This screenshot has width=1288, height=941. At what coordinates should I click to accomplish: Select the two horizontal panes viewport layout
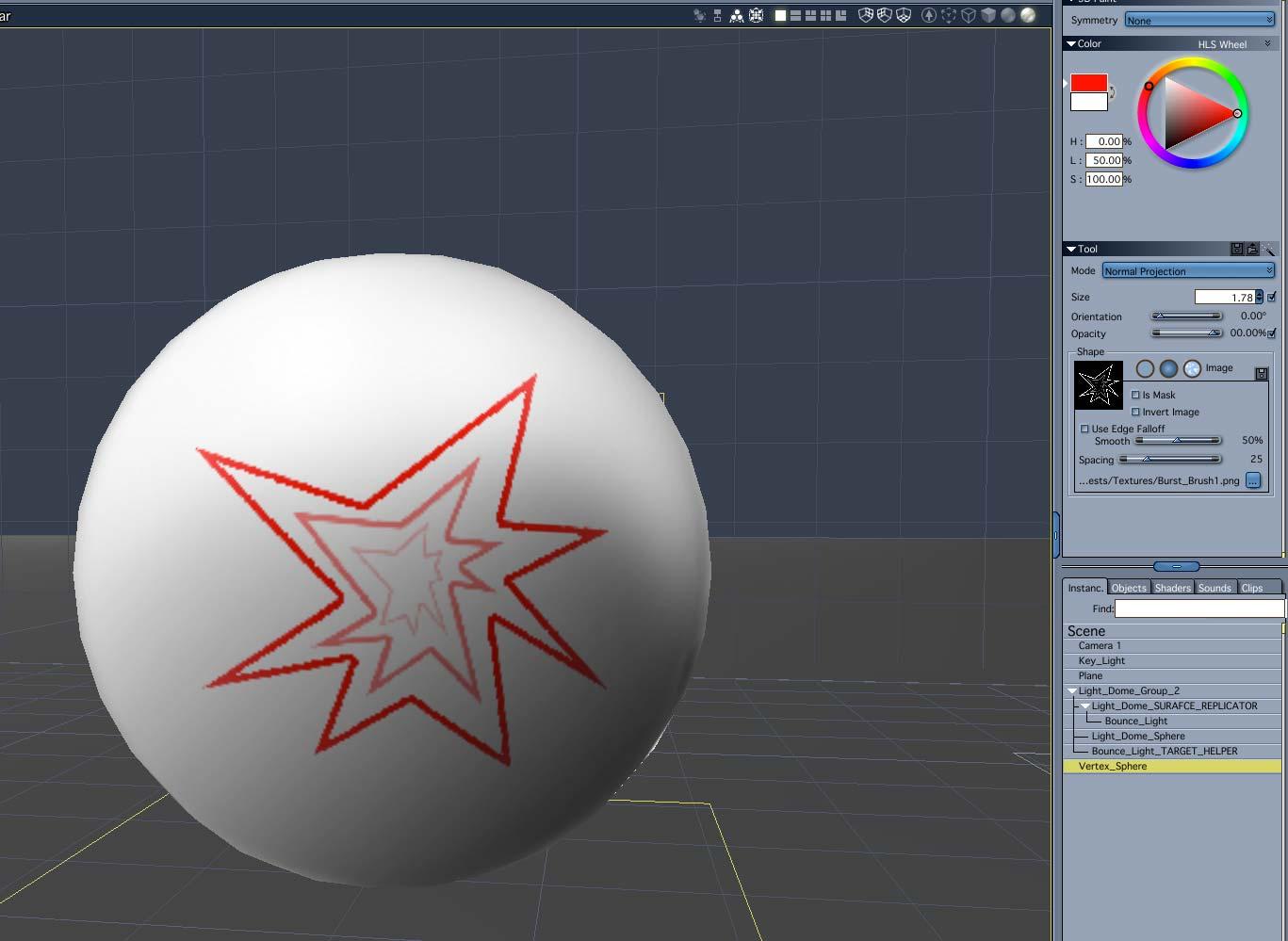click(795, 15)
